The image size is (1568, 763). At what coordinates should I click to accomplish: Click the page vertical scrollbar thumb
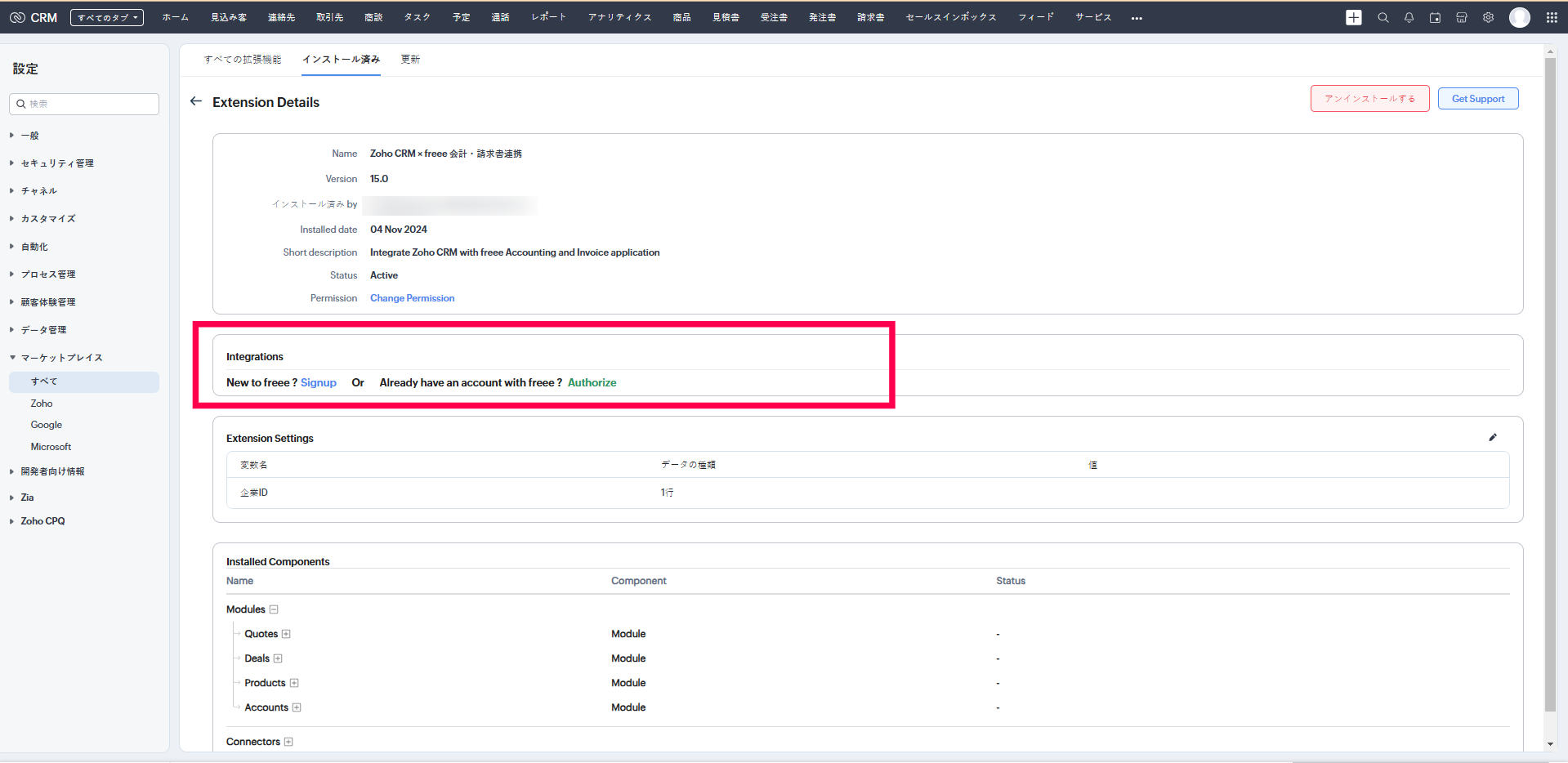pos(1550,384)
